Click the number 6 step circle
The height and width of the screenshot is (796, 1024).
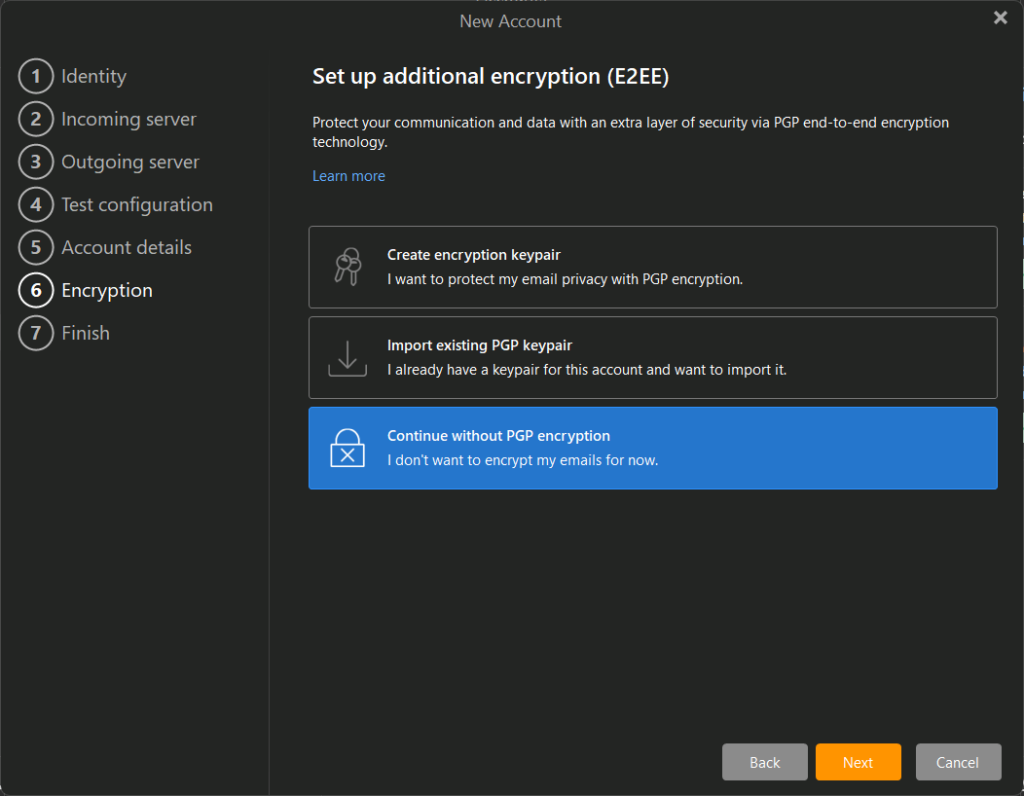(36, 290)
